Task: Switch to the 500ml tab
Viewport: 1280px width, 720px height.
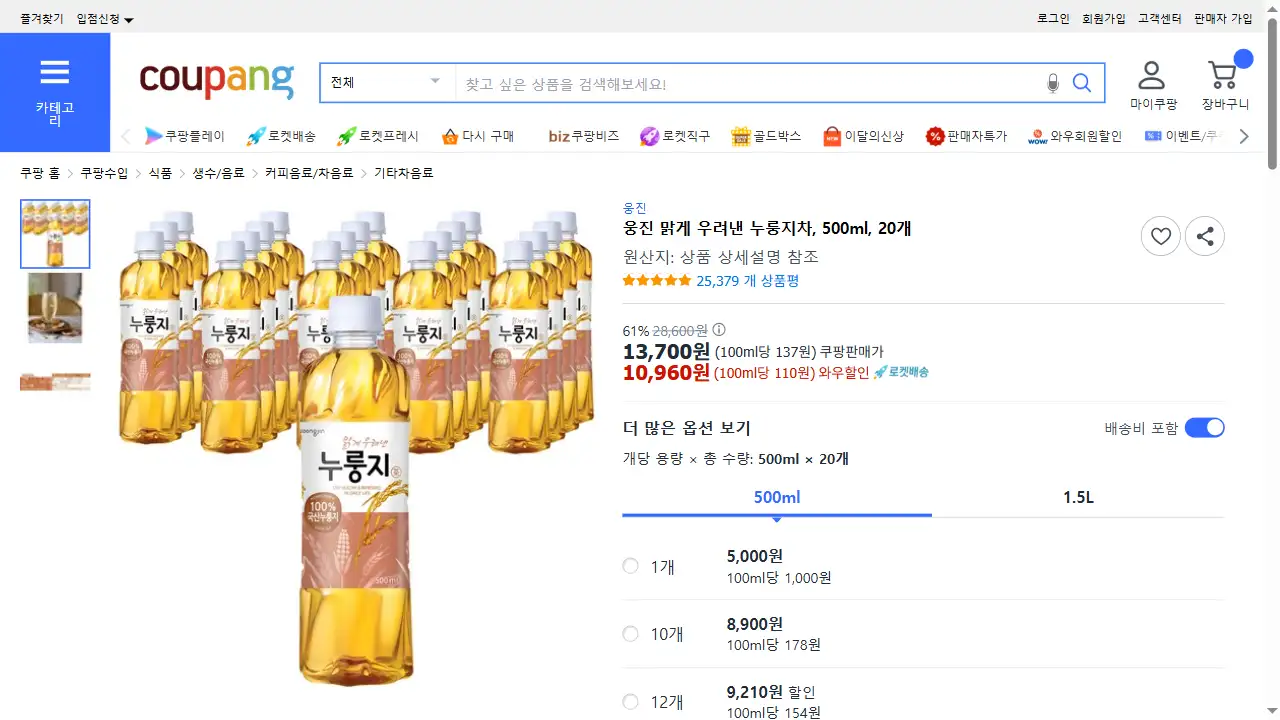Action: (x=777, y=497)
